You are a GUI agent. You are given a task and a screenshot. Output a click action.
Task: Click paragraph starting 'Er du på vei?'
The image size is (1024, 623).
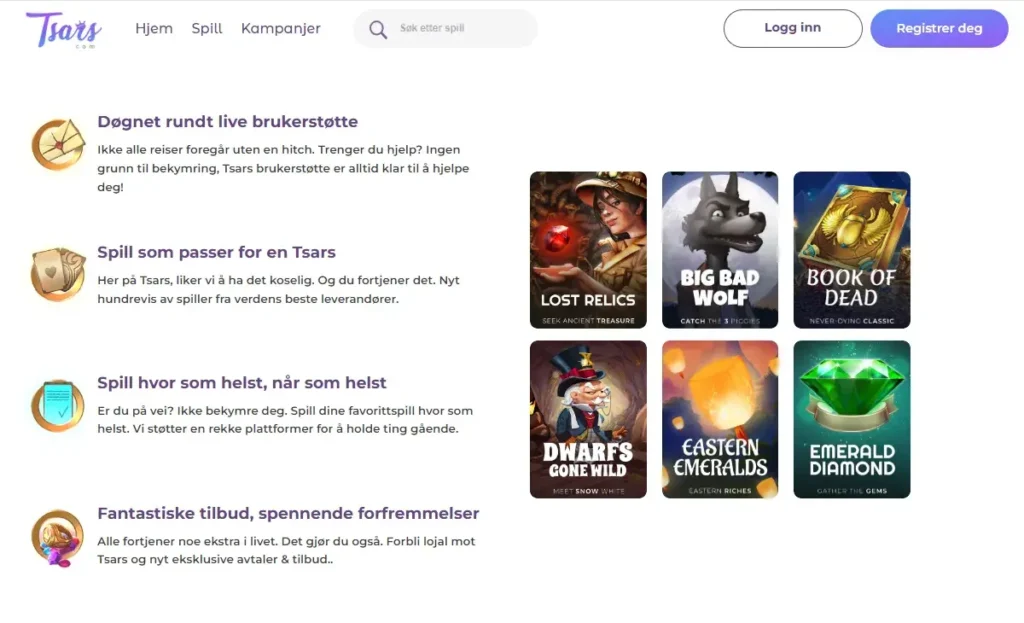point(285,420)
